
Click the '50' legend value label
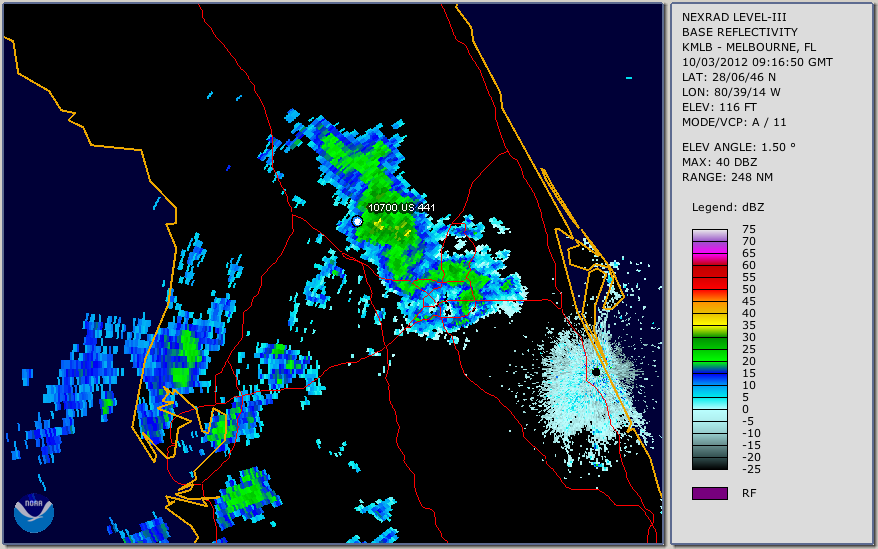[x=749, y=289]
